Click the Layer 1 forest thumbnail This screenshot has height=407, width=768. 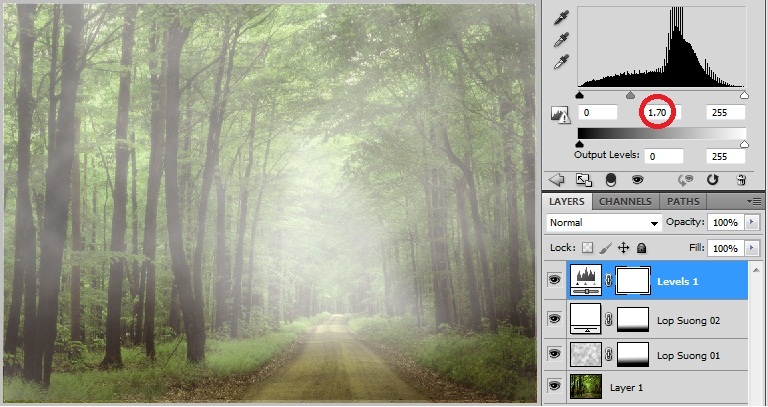[x=586, y=386]
